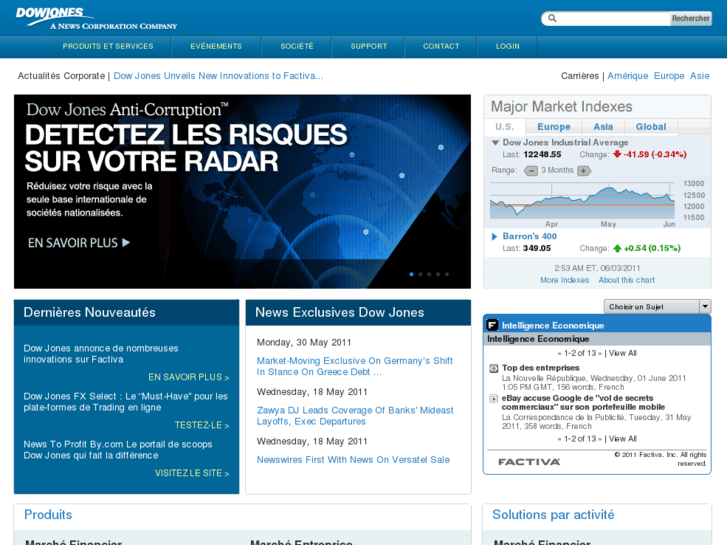The image size is (727, 545).
Task: Open the Login menu item
Action: point(507,46)
